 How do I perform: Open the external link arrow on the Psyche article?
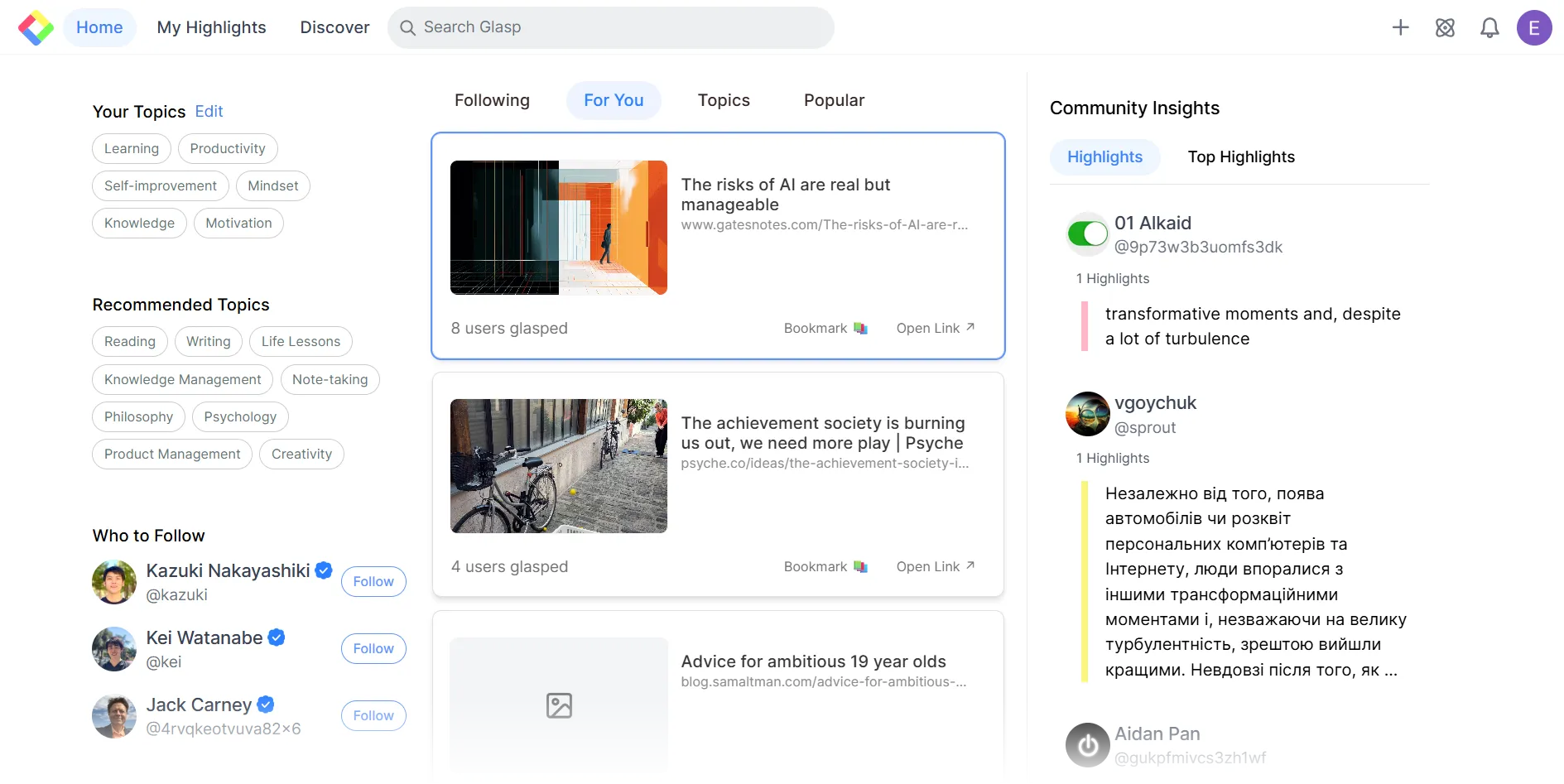[970, 566]
